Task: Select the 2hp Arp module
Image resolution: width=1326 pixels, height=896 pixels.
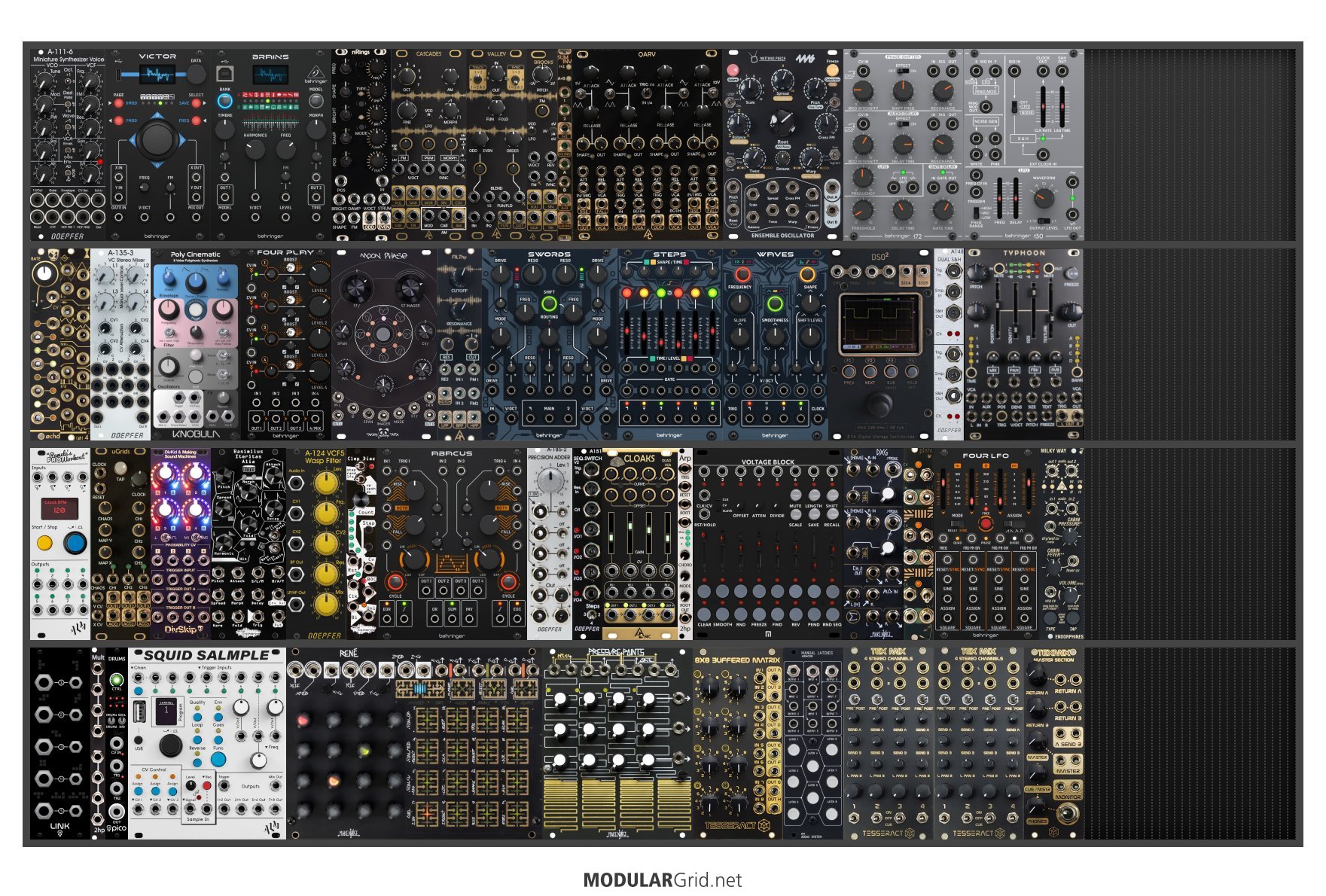Action: tap(685, 544)
